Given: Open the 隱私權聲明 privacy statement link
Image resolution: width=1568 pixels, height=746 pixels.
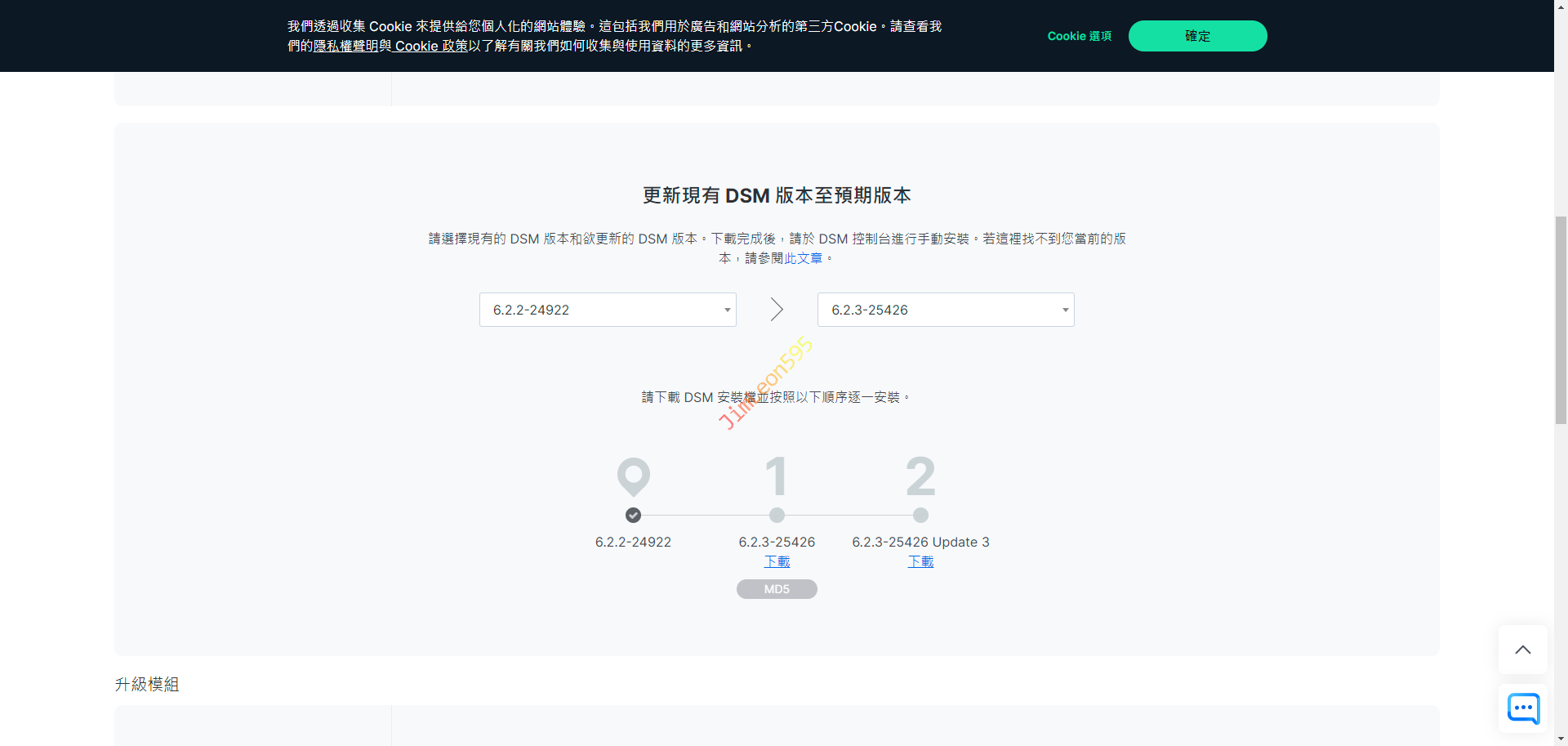Looking at the screenshot, I should (346, 46).
